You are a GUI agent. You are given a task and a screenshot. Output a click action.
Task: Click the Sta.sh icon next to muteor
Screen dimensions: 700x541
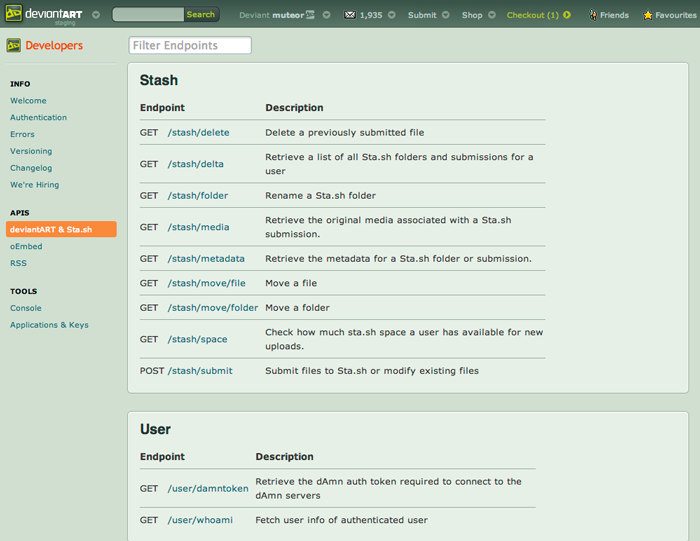pos(310,15)
